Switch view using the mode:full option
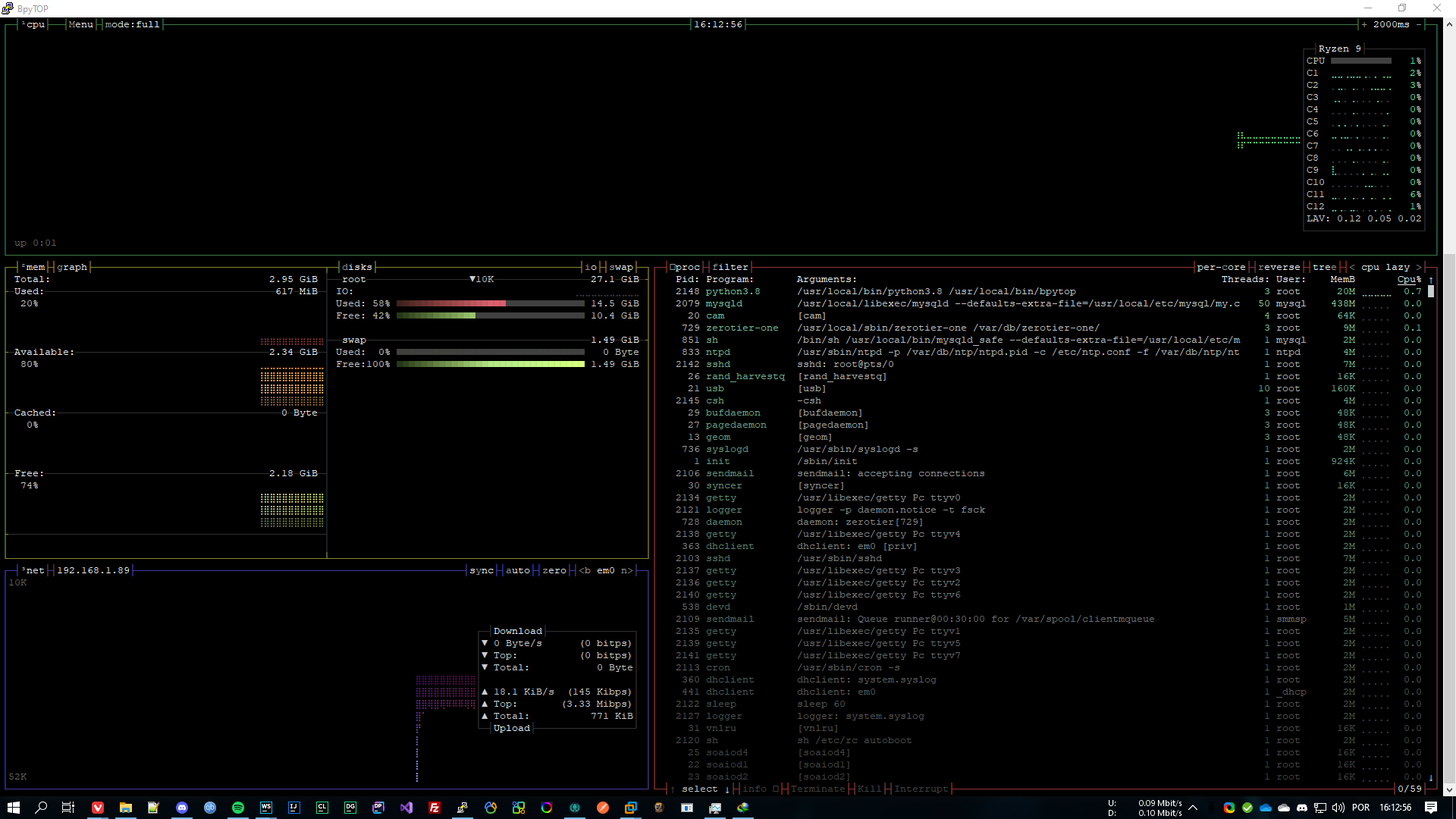 [x=132, y=24]
